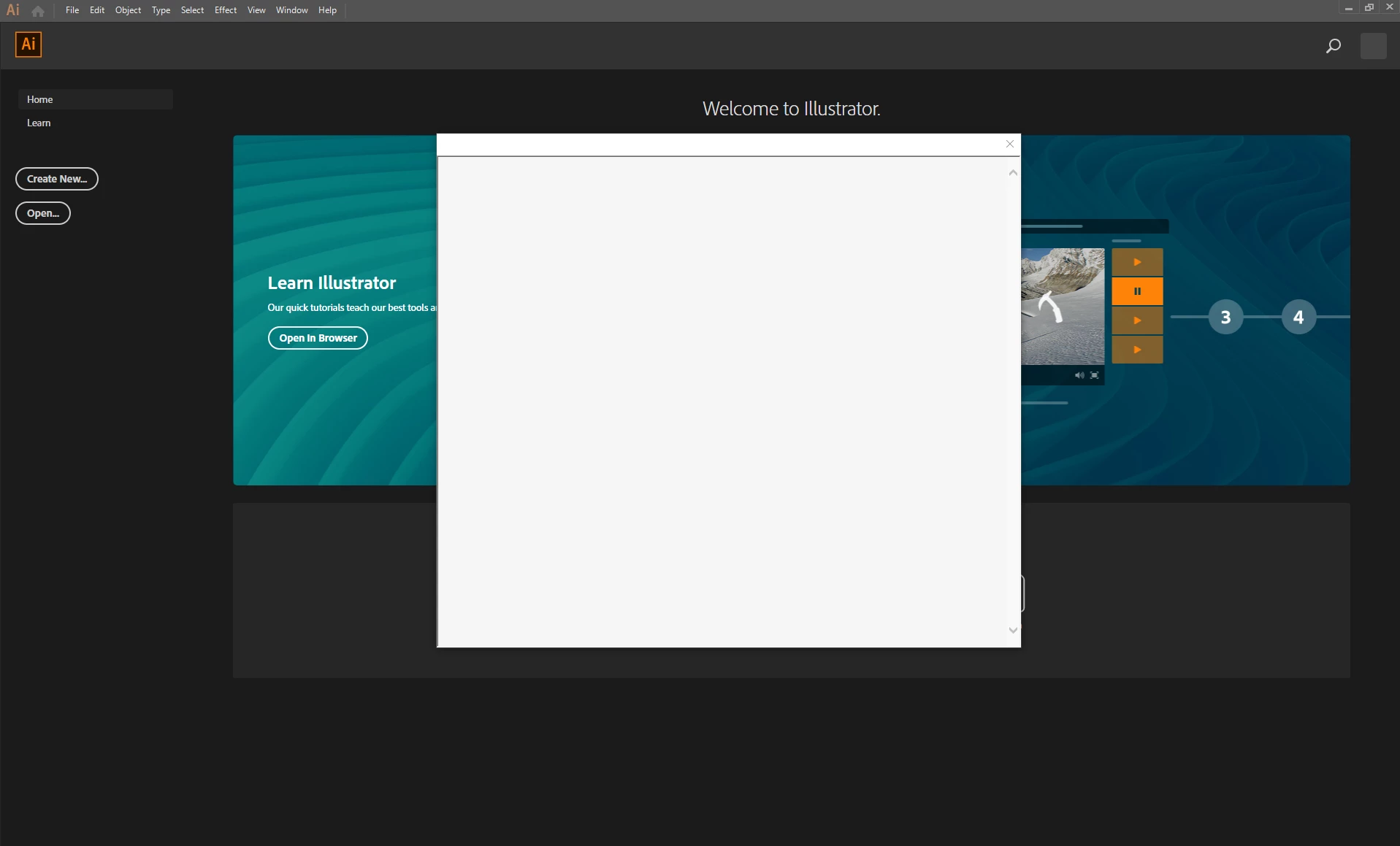
Task: Click the Welcome to Illustrator. title
Action: pyautogui.click(x=792, y=109)
